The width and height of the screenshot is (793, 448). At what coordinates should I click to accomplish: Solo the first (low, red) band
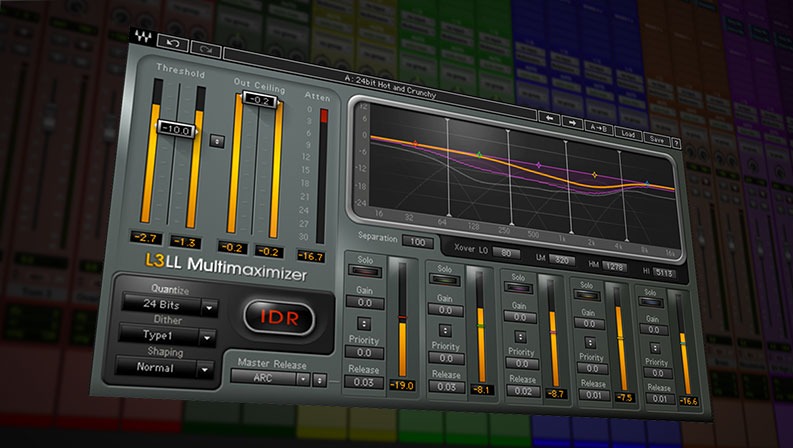tap(364, 272)
